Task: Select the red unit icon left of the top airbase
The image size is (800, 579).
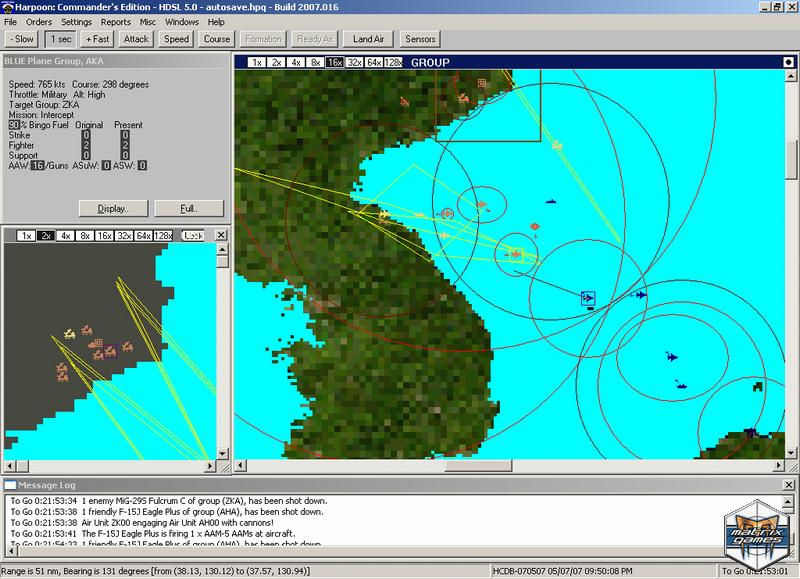Action: 405,102
